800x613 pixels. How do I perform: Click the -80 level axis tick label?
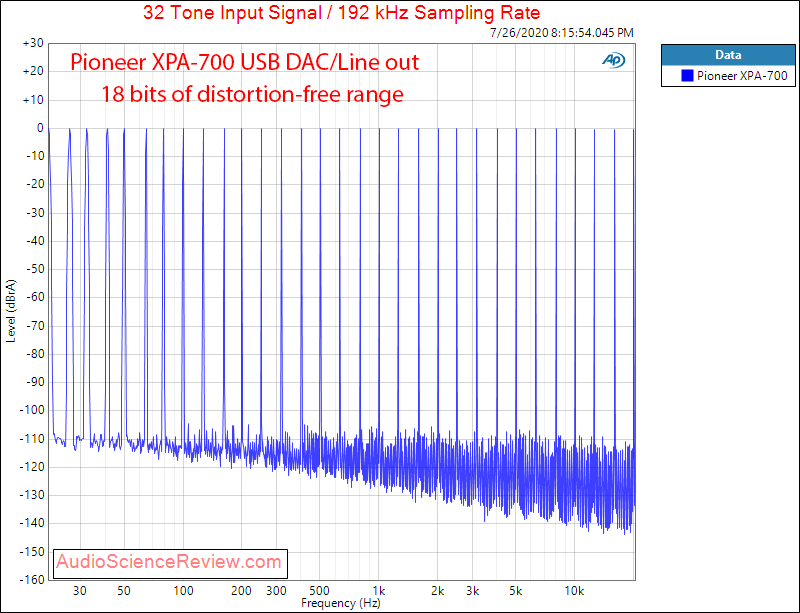35,354
